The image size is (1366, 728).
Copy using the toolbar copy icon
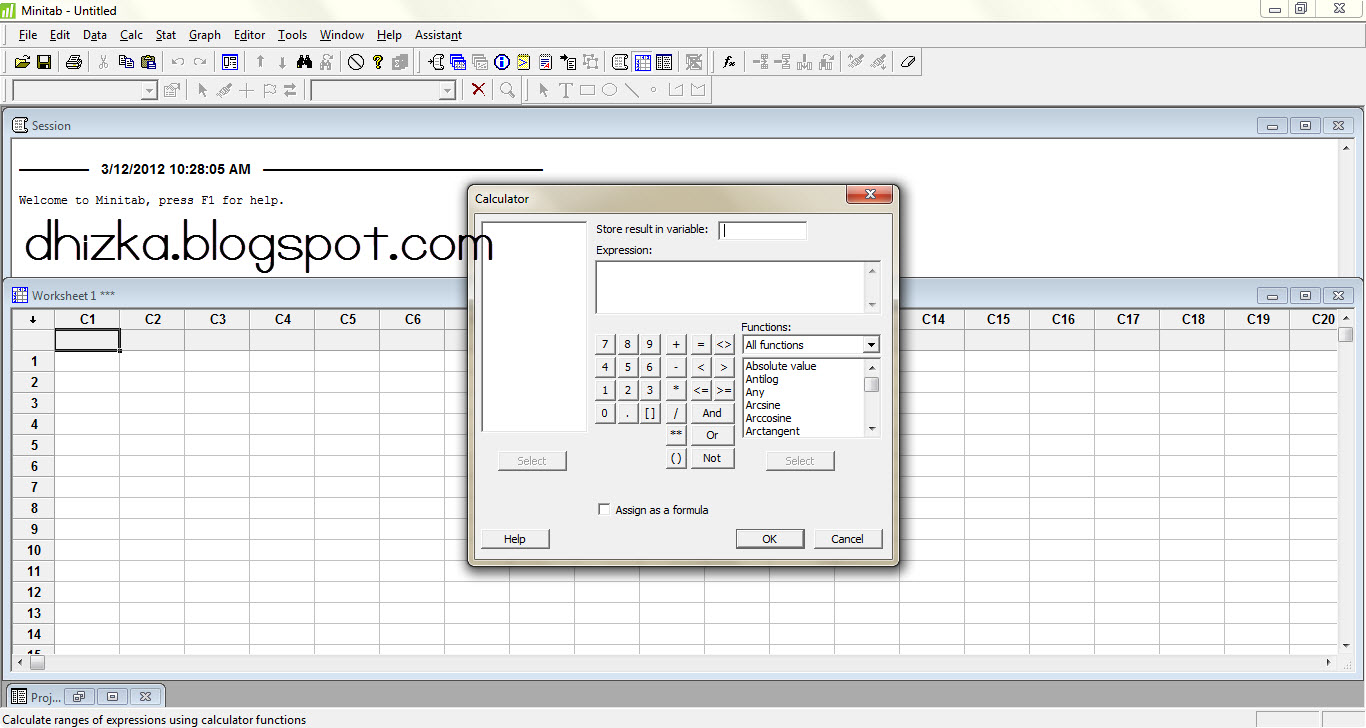pos(126,62)
